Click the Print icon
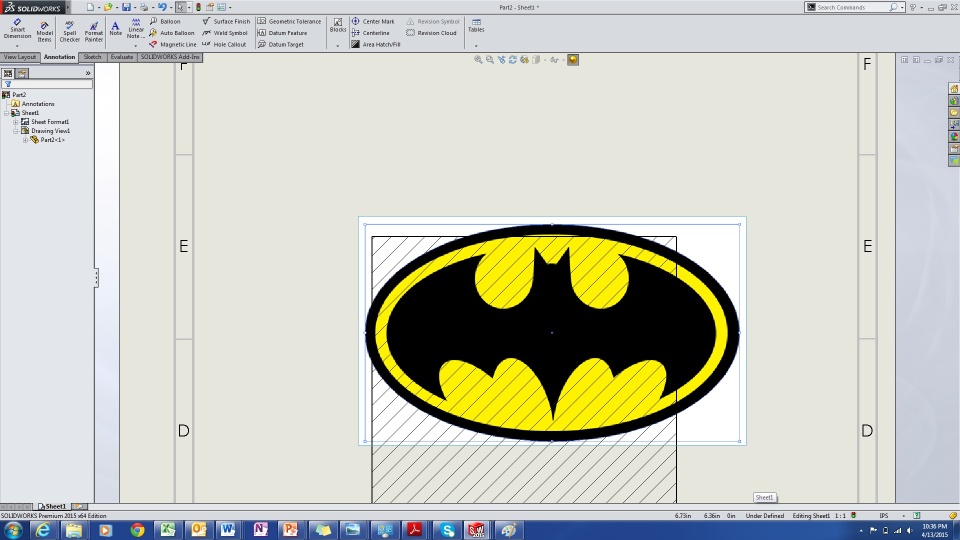This screenshot has height=540, width=960. 144,7
